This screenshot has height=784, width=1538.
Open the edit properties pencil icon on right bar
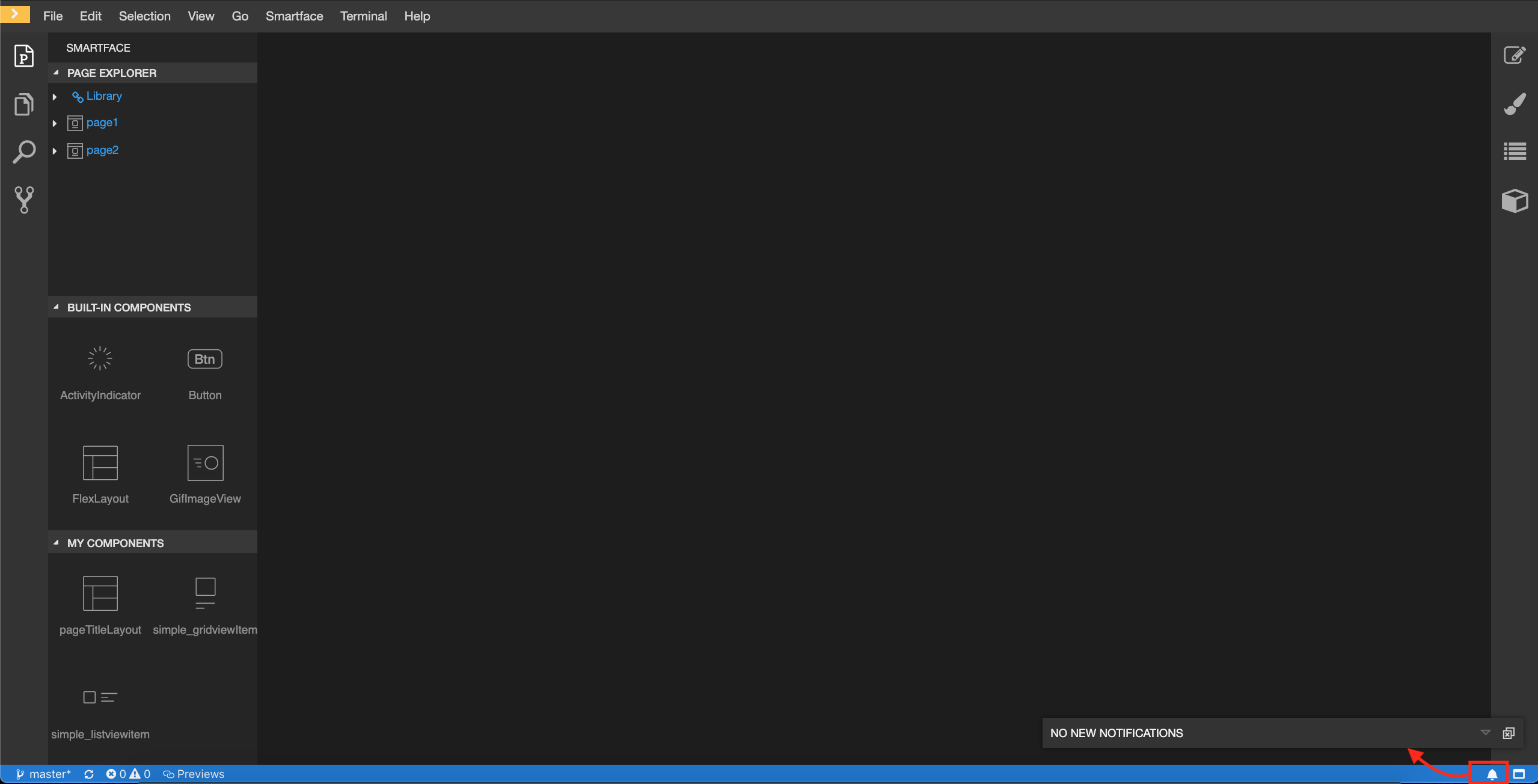pos(1515,55)
